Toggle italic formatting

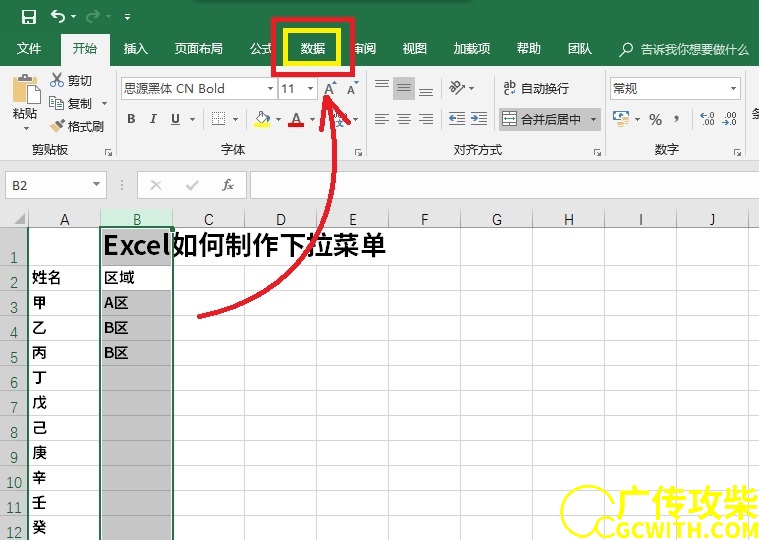tap(153, 119)
